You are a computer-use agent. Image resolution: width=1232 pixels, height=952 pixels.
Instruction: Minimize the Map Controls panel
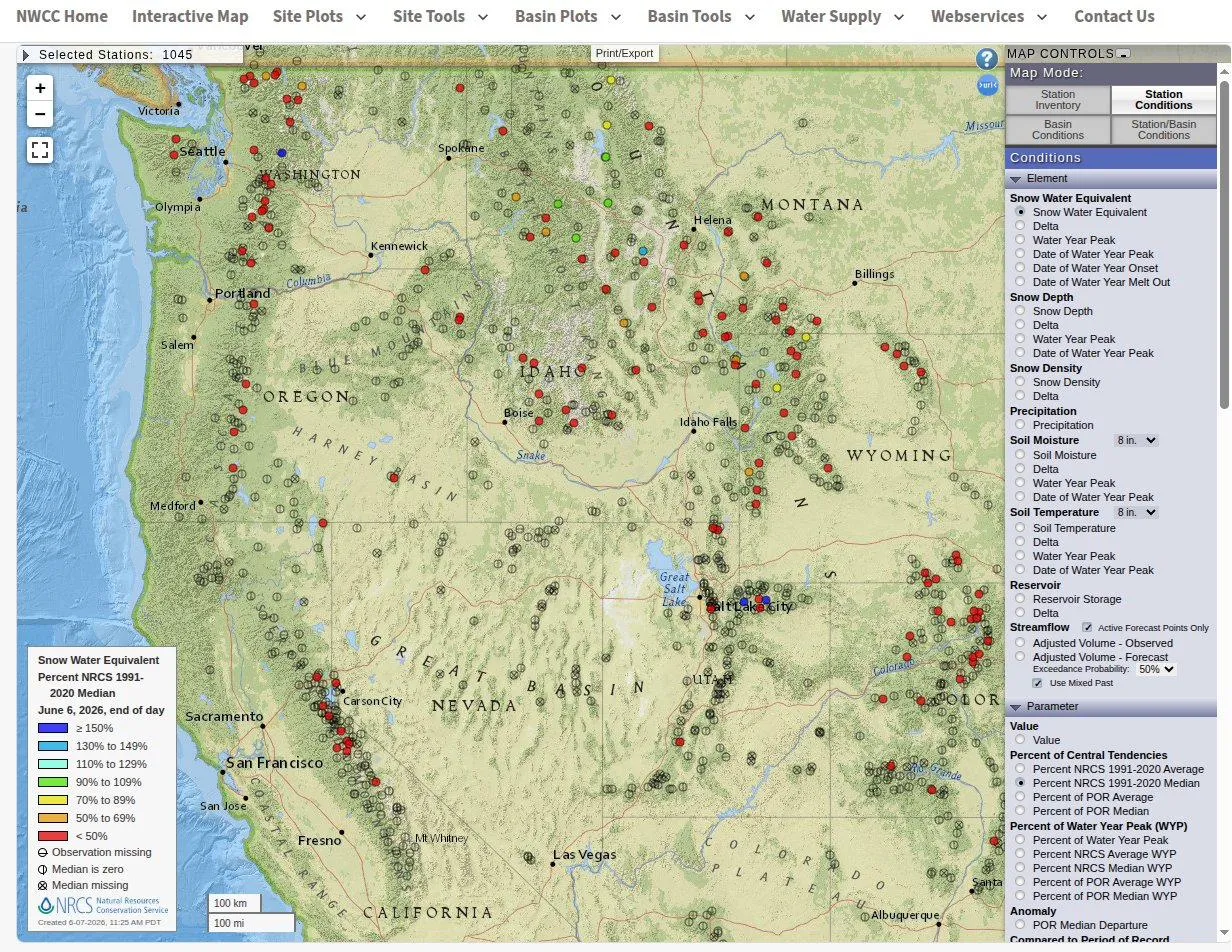[1124, 54]
